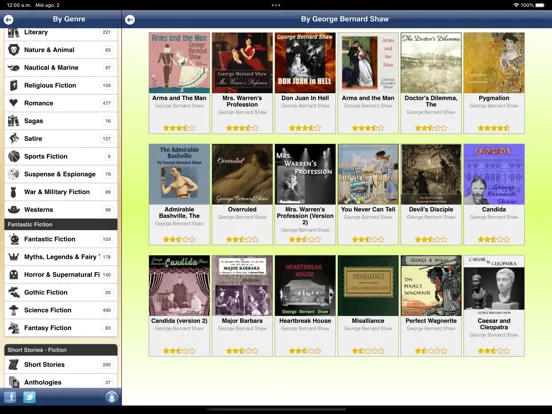Image resolution: width=552 pixels, height=414 pixels.
Task: Open the Literary genre row
Action: (x=61, y=34)
